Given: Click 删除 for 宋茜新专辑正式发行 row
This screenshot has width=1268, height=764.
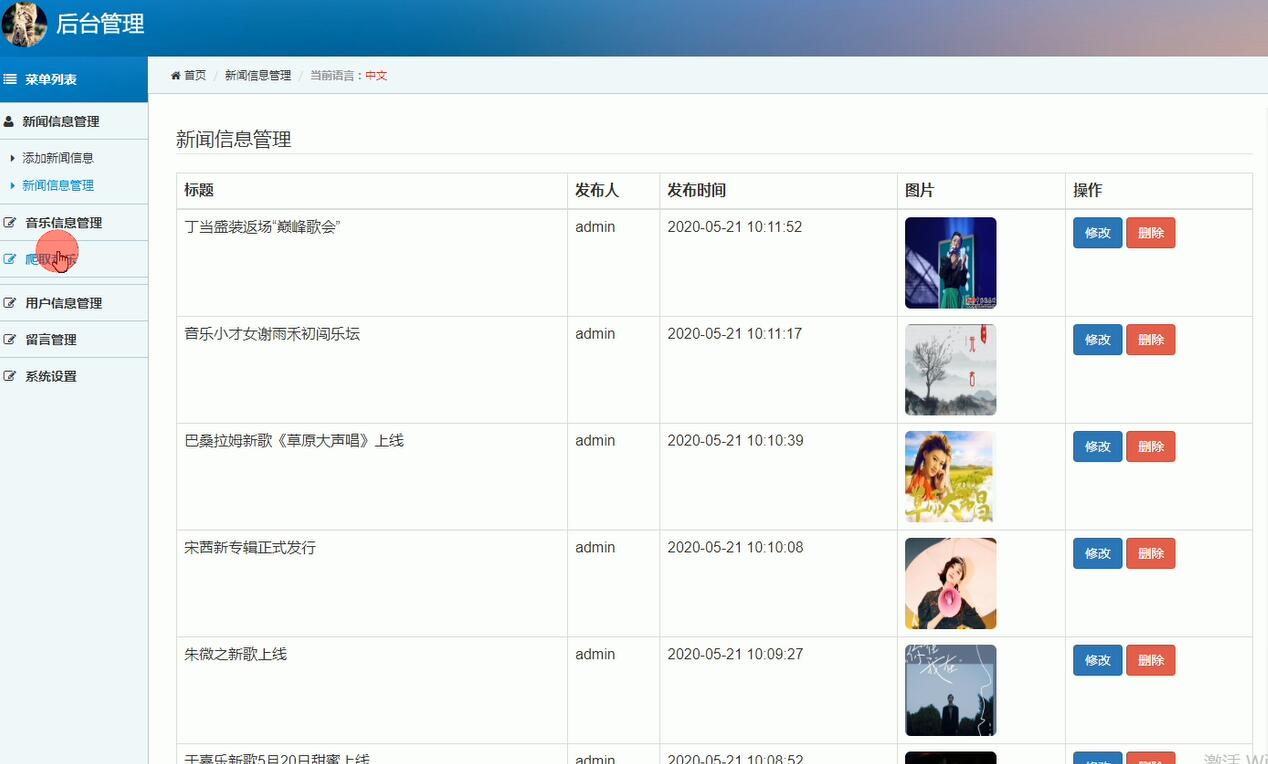Looking at the screenshot, I should (1151, 554).
